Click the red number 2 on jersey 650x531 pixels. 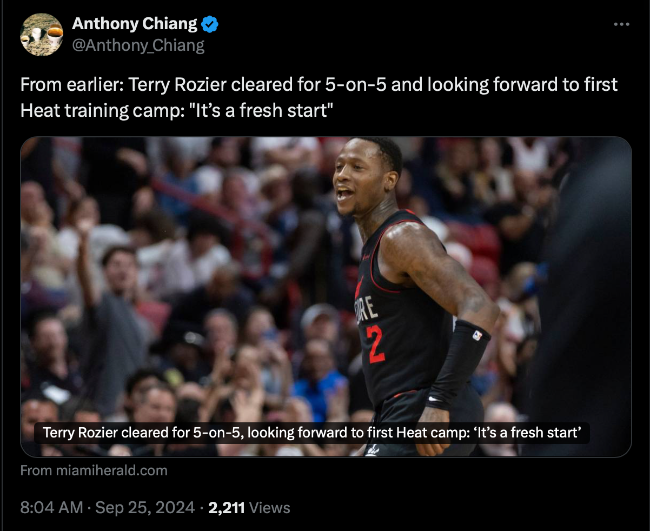click(376, 344)
